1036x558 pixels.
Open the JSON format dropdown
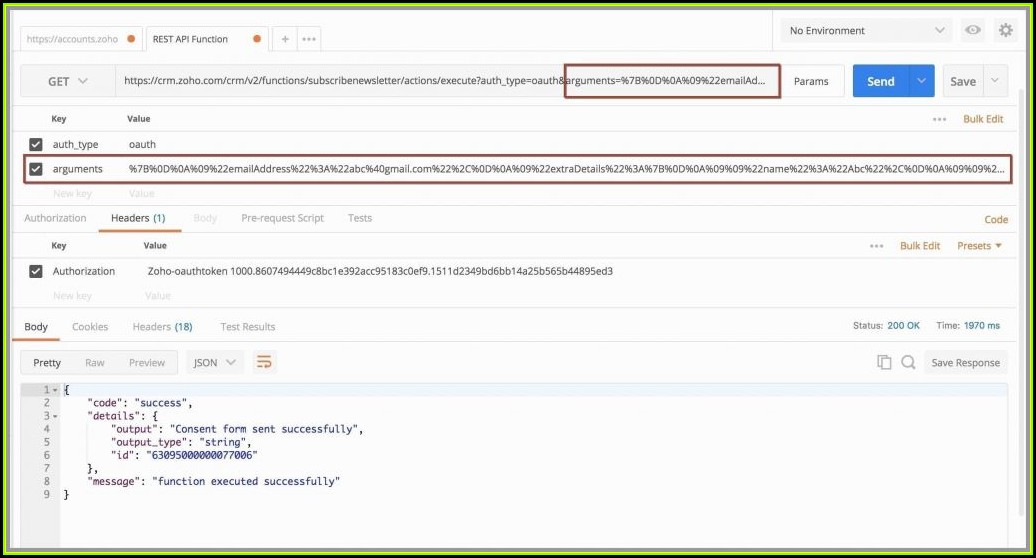pyautogui.click(x=215, y=363)
